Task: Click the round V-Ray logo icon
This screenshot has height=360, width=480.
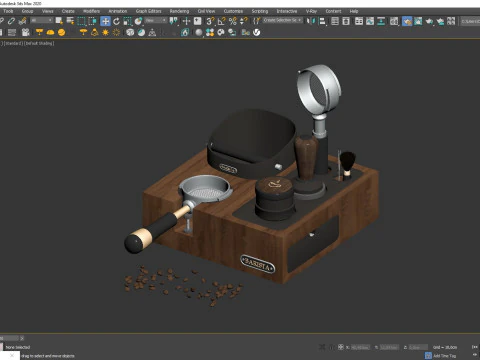Action: pyautogui.click(x=256, y=32)
